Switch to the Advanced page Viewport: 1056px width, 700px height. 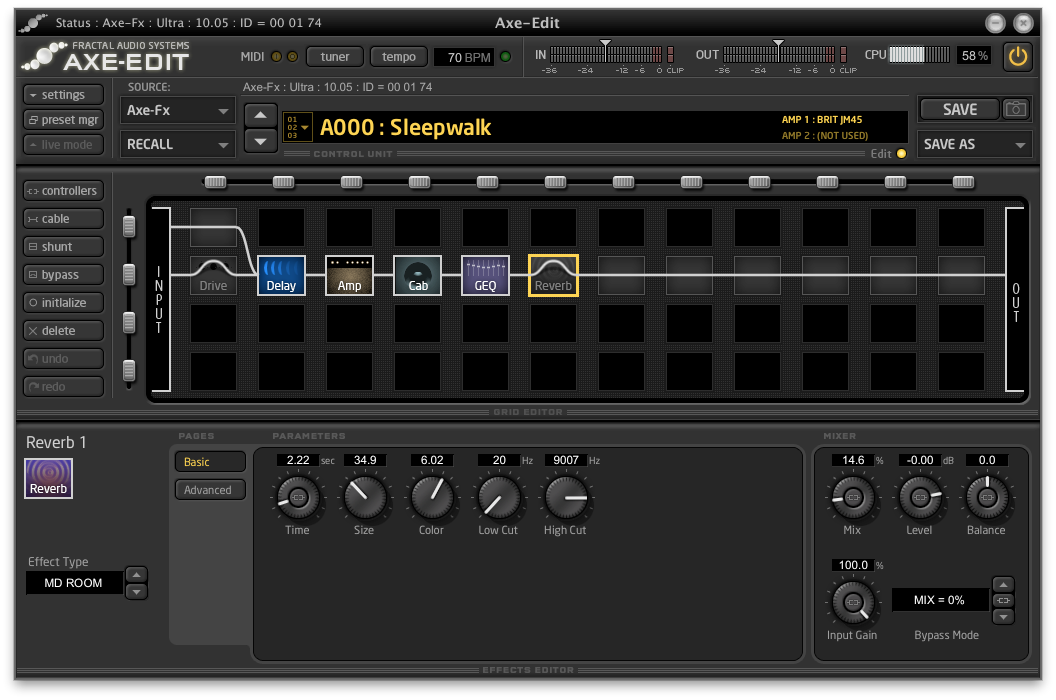coord(210,490)
